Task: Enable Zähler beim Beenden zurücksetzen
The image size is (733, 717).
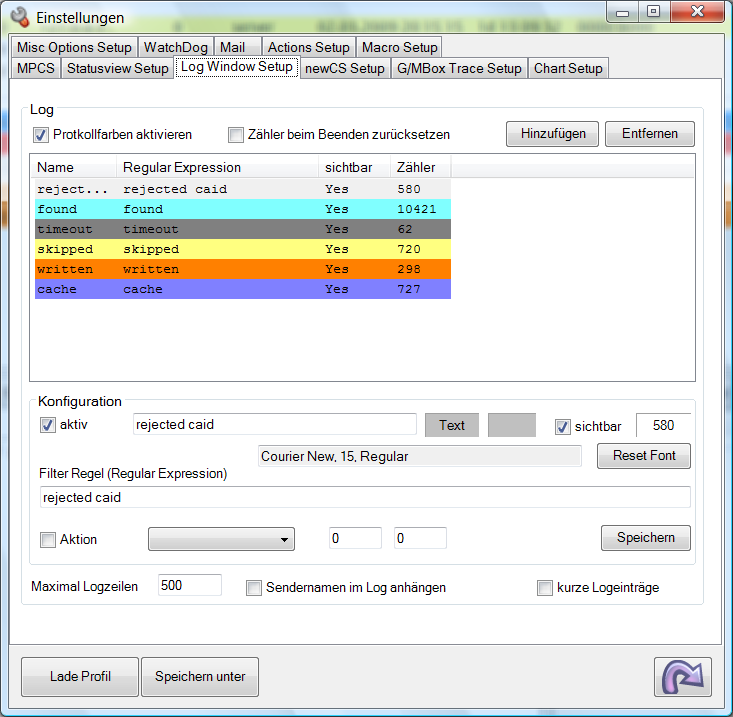Action: tap(236, 135)
